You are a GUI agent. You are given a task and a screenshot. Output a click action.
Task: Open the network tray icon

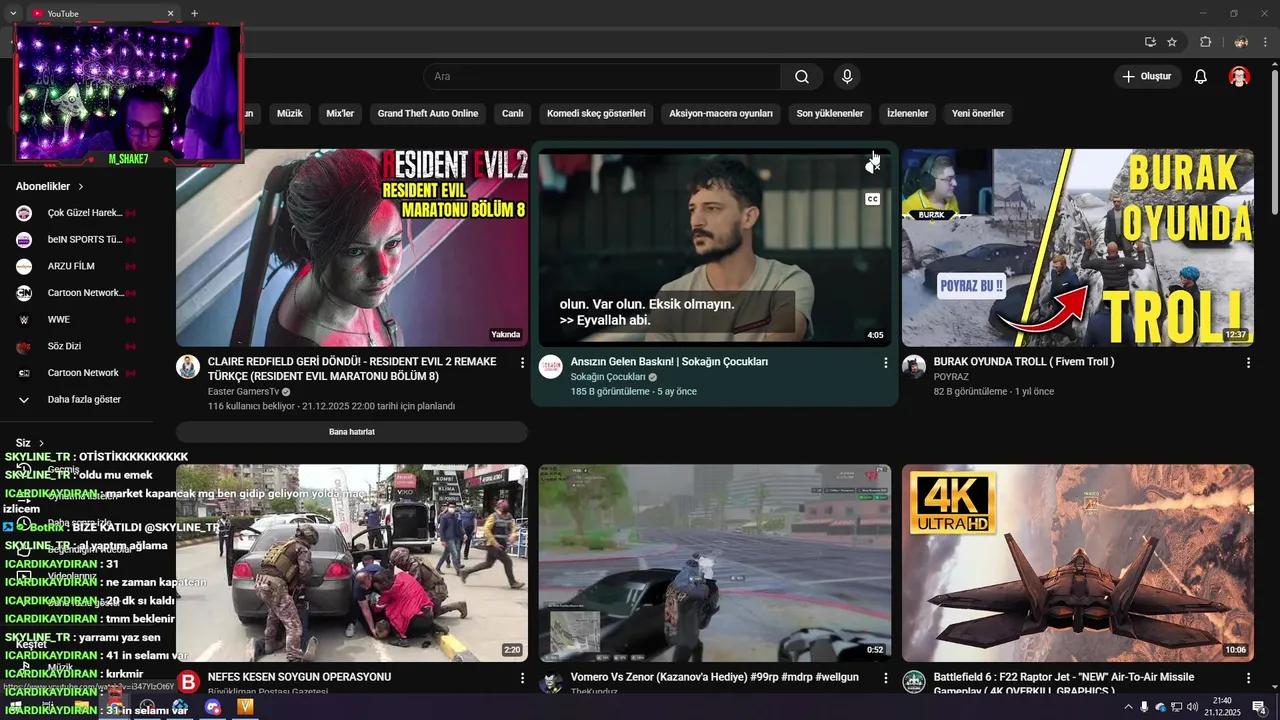(x=1177, y=707)
